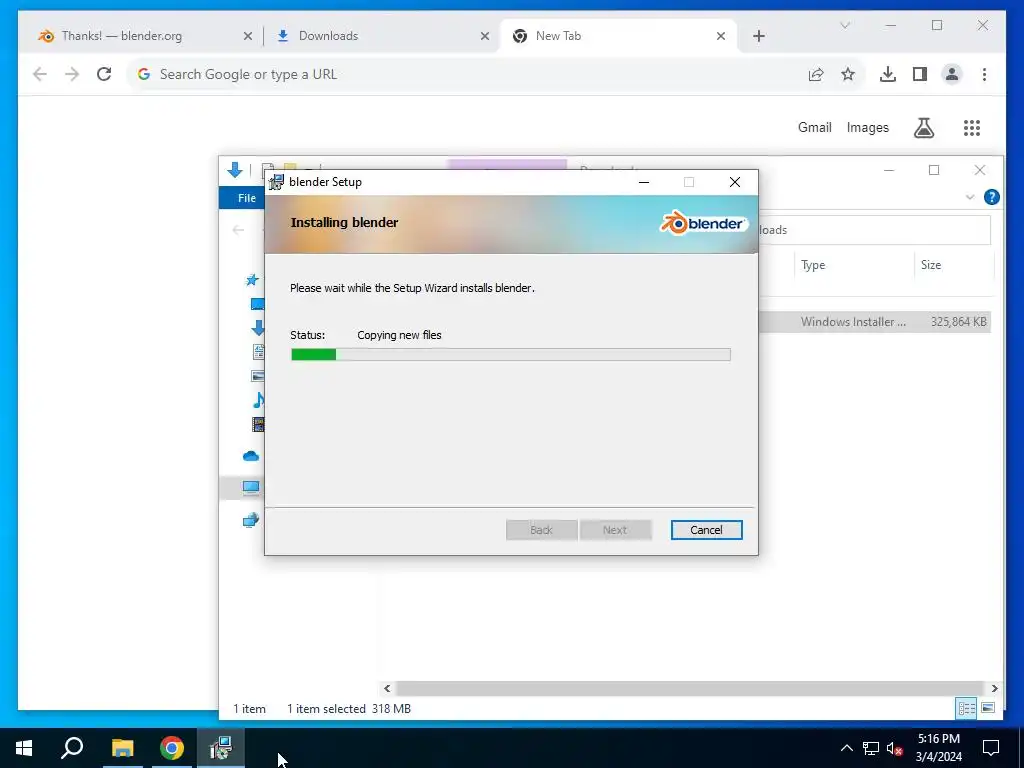Open Quick access star in Explorer sidebar
Screen dimensions: 1024x768
click(x=252, y=280)
